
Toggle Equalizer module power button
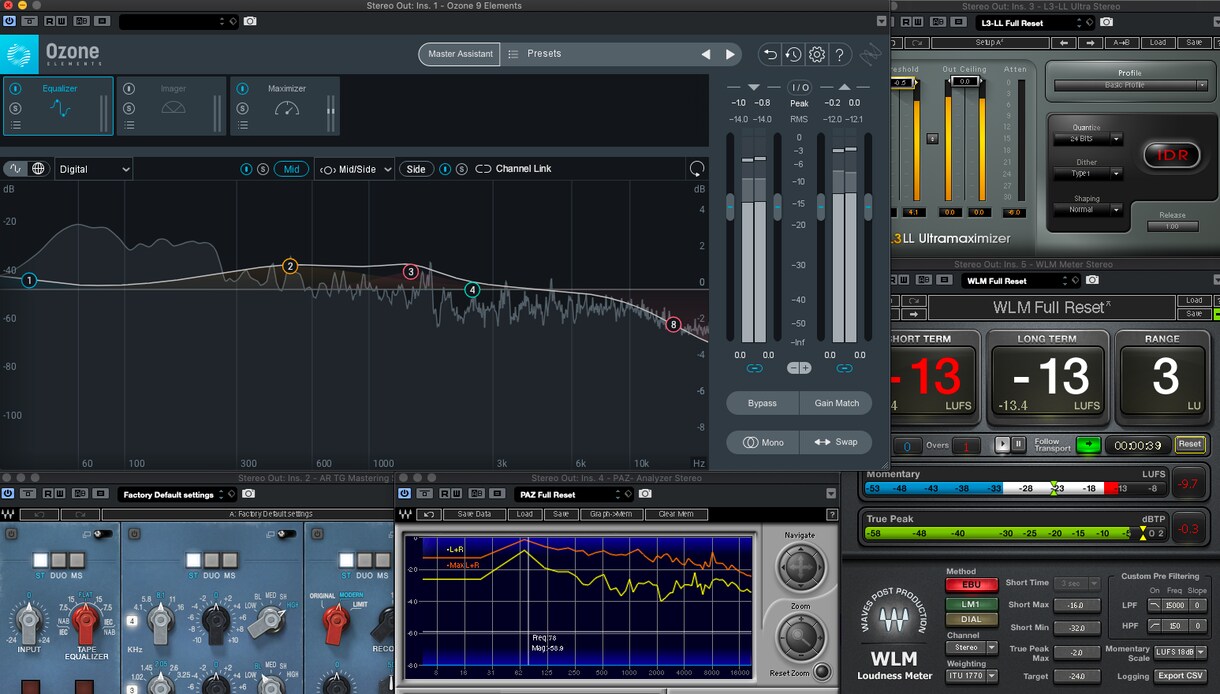(15, 89)
